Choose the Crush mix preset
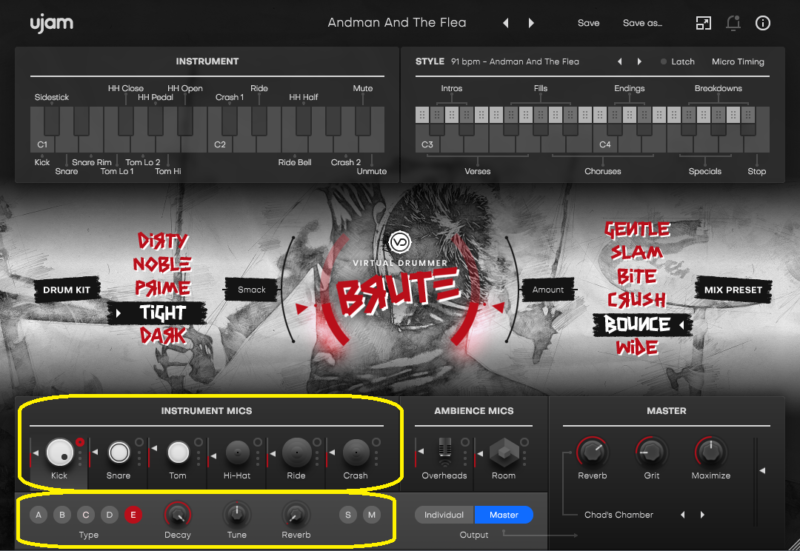 pos(637,299)
